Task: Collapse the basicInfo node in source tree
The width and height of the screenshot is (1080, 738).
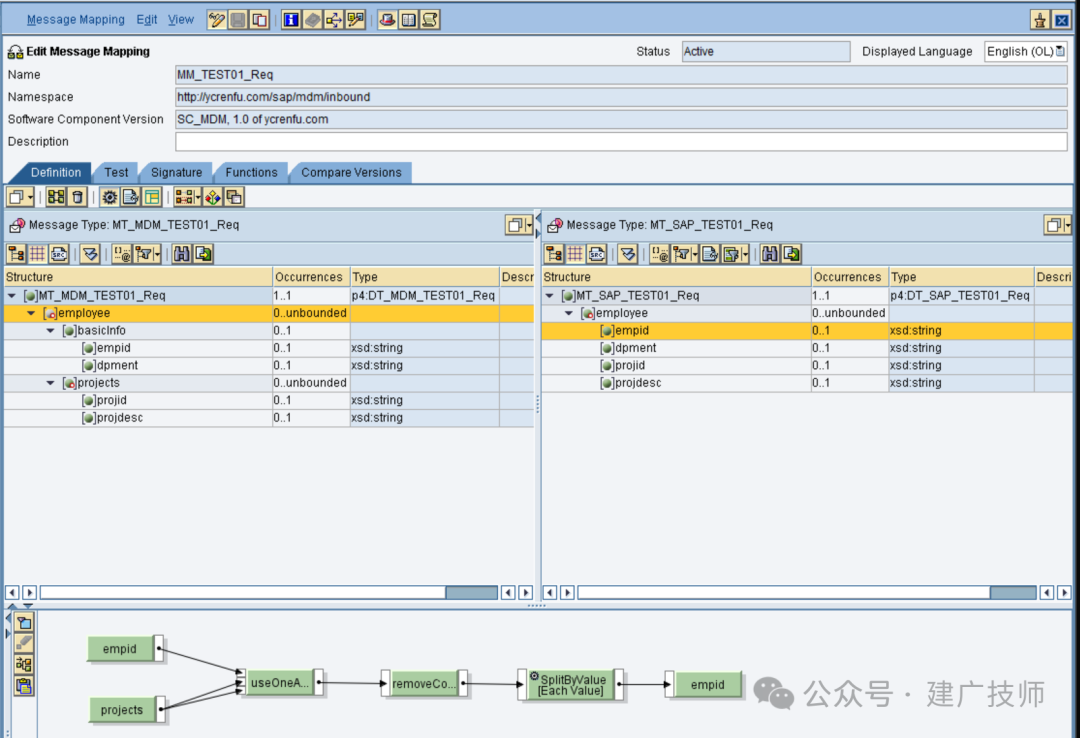Action: [50, 331]
